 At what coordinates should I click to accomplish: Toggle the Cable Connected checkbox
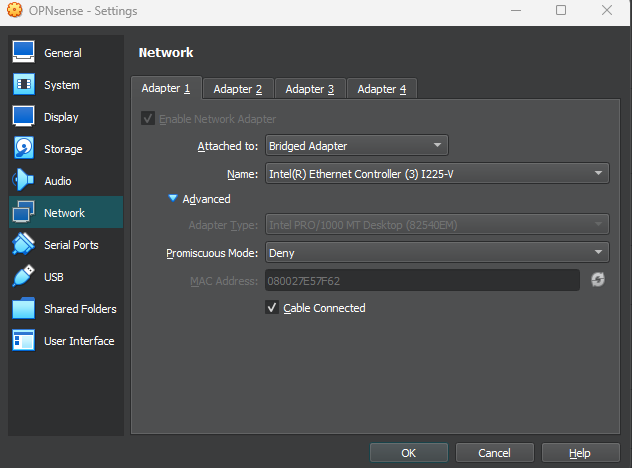[x=272, y=308]
